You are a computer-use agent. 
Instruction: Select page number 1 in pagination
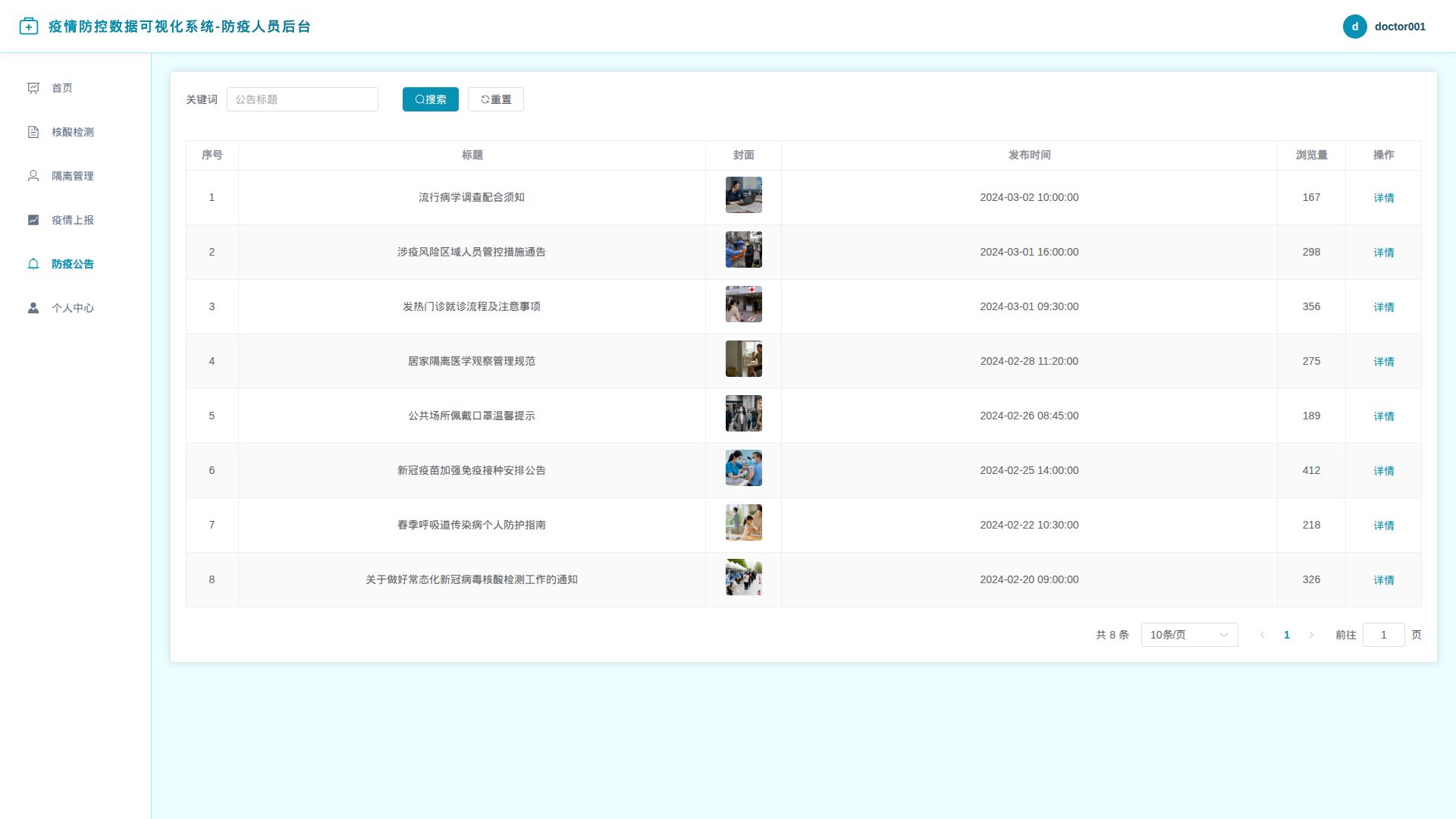[x=1287, y=635]
